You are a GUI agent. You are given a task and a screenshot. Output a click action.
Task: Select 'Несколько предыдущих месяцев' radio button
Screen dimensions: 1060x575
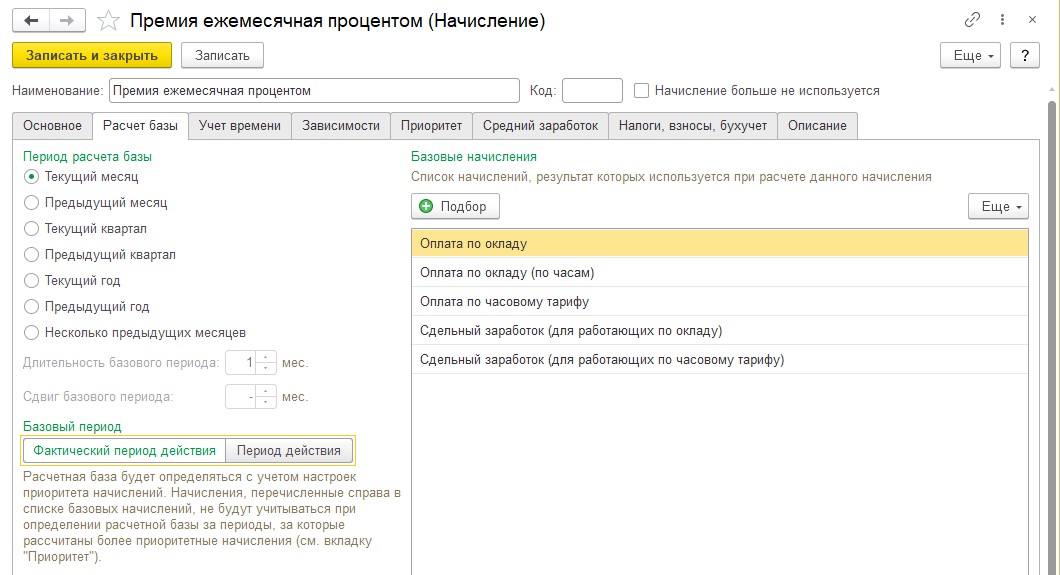coord(31,332)
